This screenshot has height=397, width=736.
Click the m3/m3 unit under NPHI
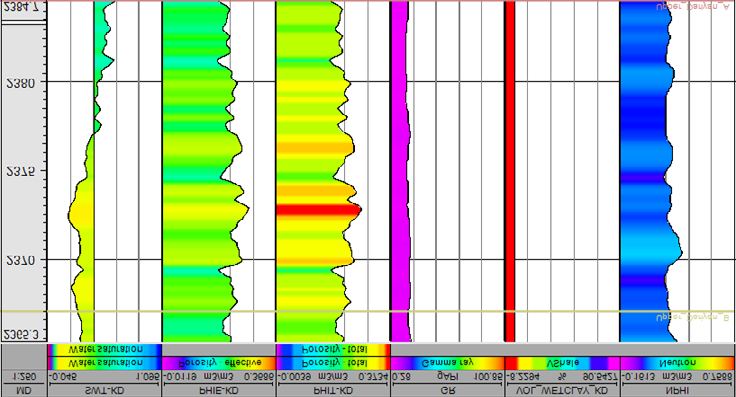pos(677,377)
